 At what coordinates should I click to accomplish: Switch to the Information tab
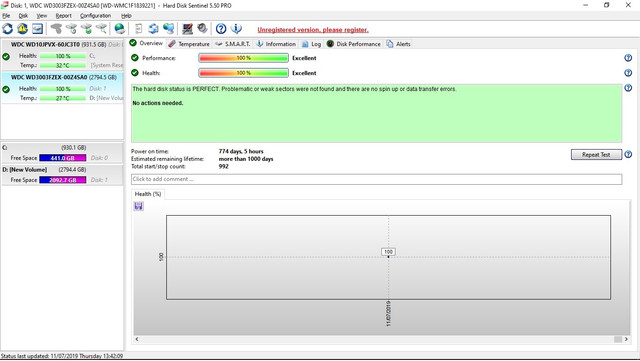[x=276, y=44]
